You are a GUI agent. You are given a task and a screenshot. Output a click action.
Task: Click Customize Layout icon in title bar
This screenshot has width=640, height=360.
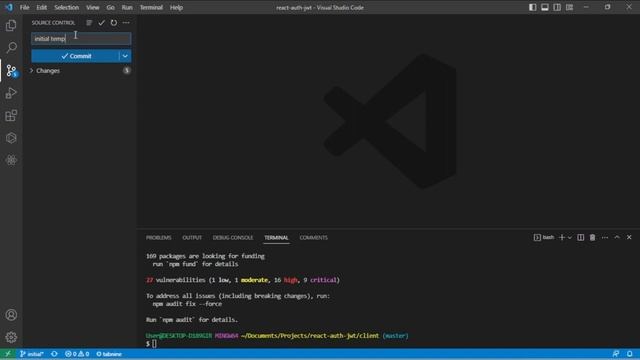569,7
